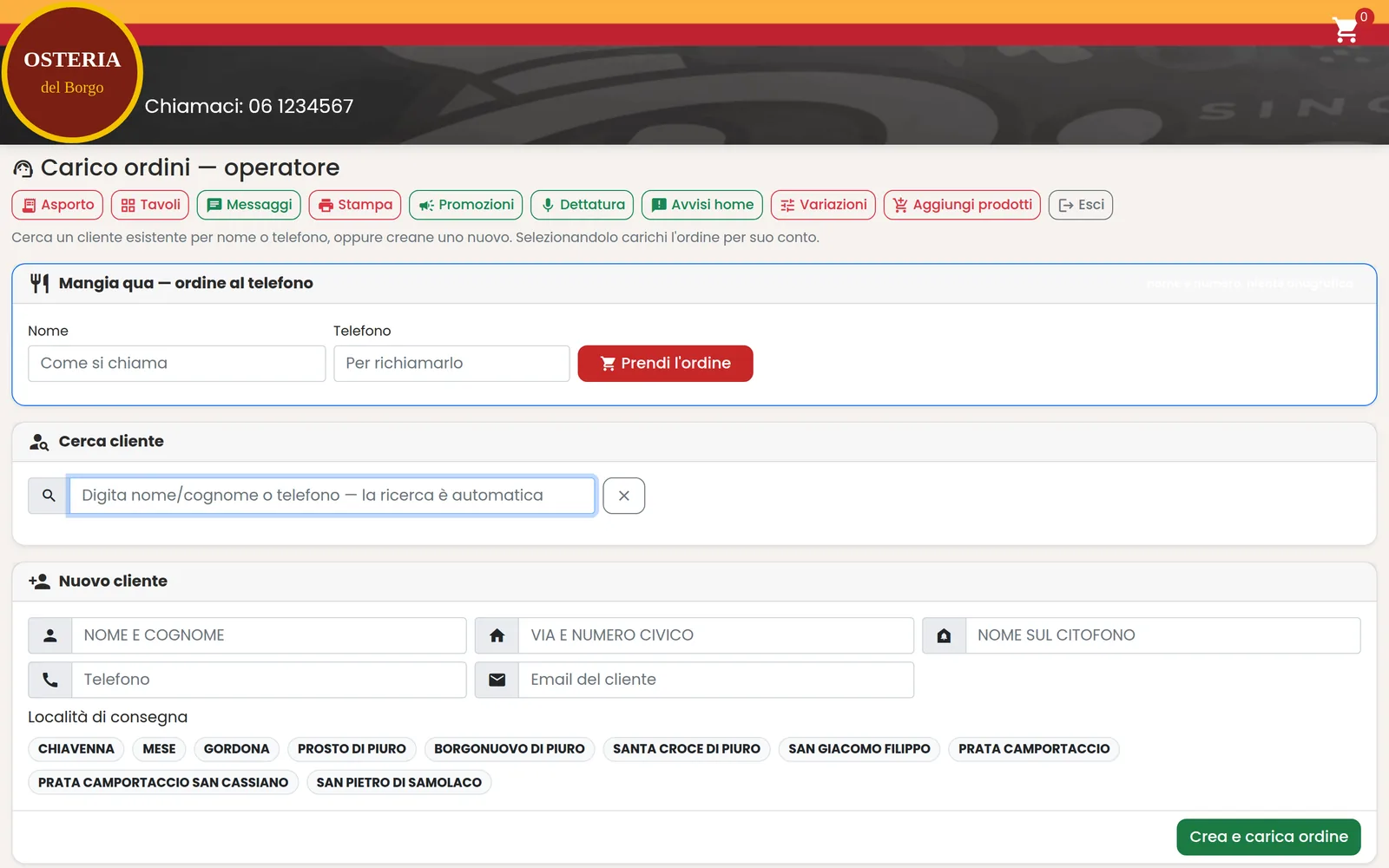Click the house icon beside Via field

497,635
